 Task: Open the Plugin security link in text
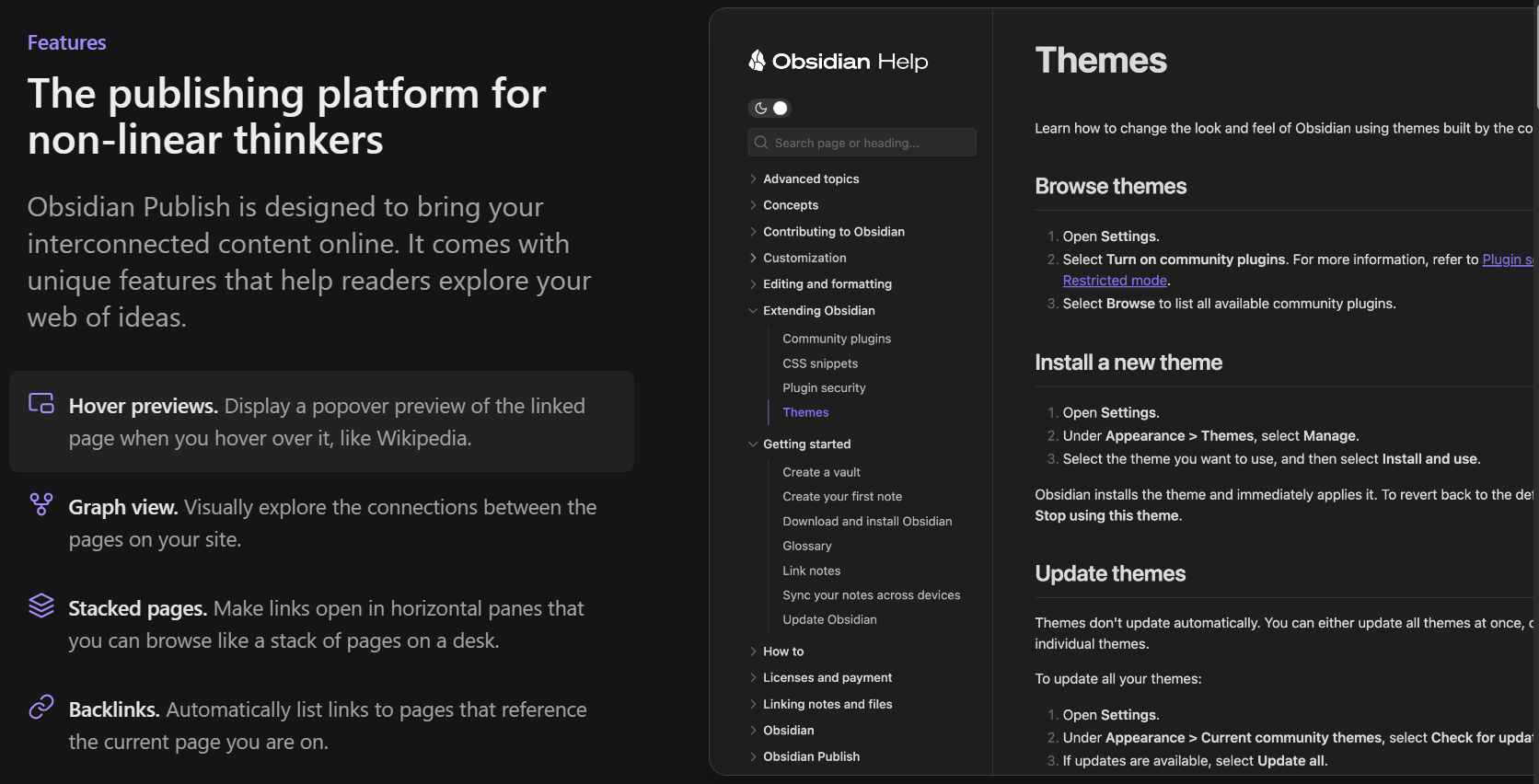click(1507, 259)
